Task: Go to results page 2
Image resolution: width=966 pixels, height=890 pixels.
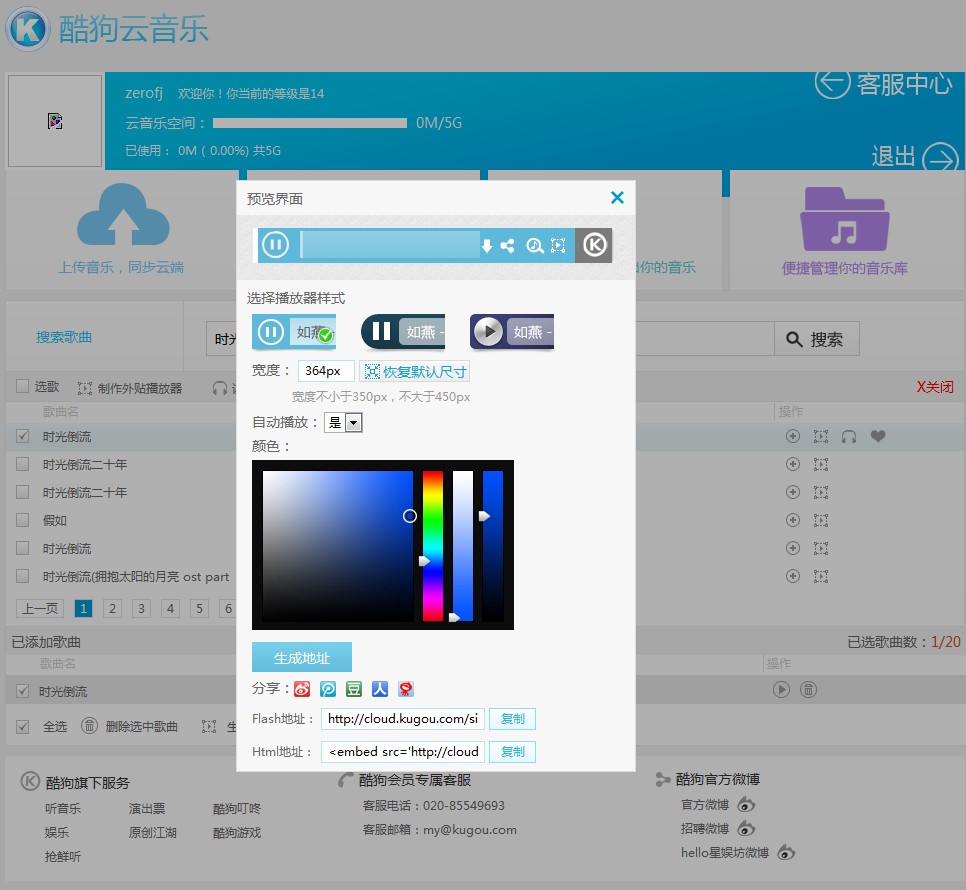Action: tap(112, 609)
